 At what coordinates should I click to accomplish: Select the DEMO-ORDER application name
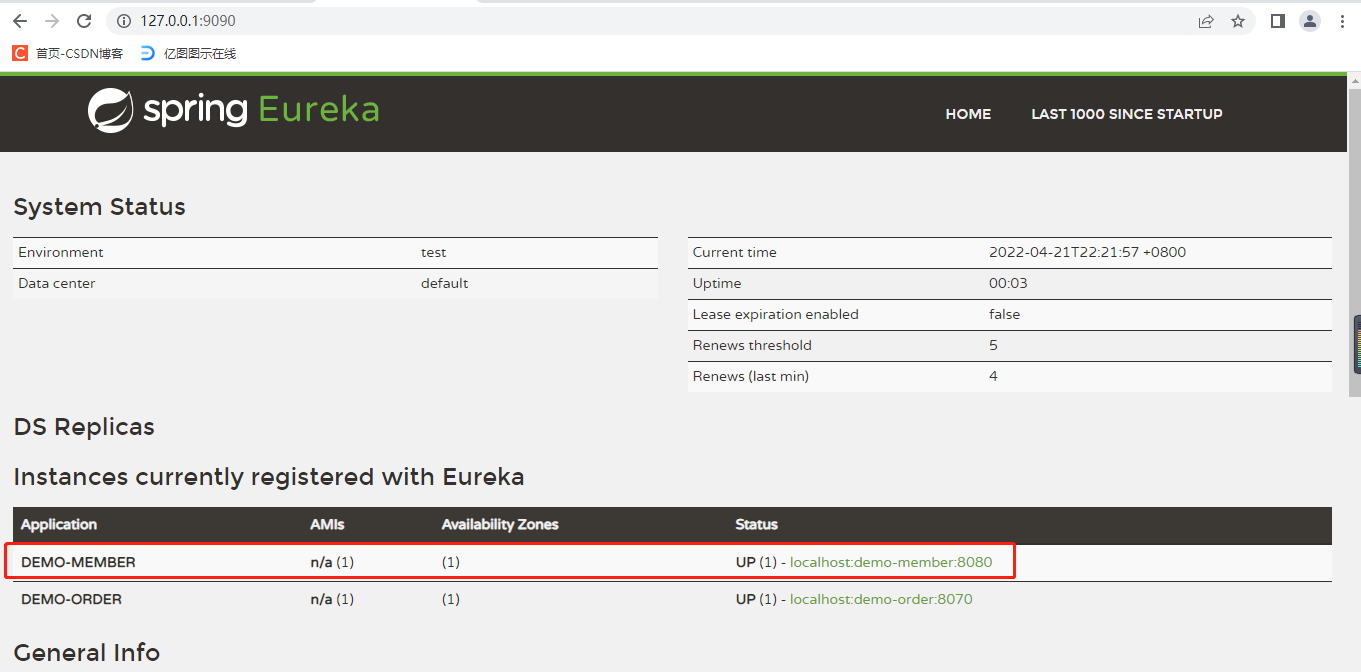(x=71, y=599)
